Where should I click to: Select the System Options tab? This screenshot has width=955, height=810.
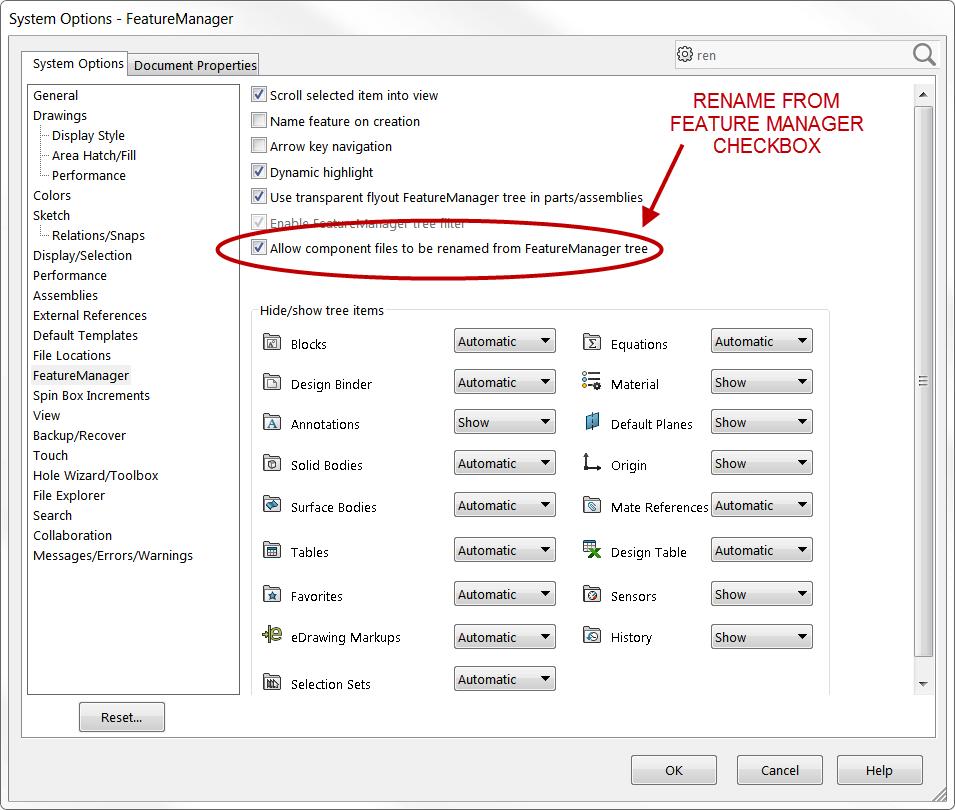click(76, 64)
